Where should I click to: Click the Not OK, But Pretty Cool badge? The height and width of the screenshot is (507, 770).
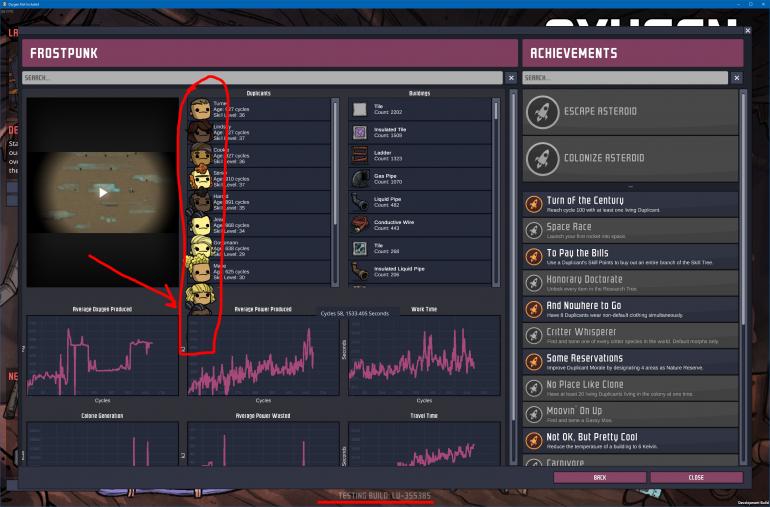(533, 441)
